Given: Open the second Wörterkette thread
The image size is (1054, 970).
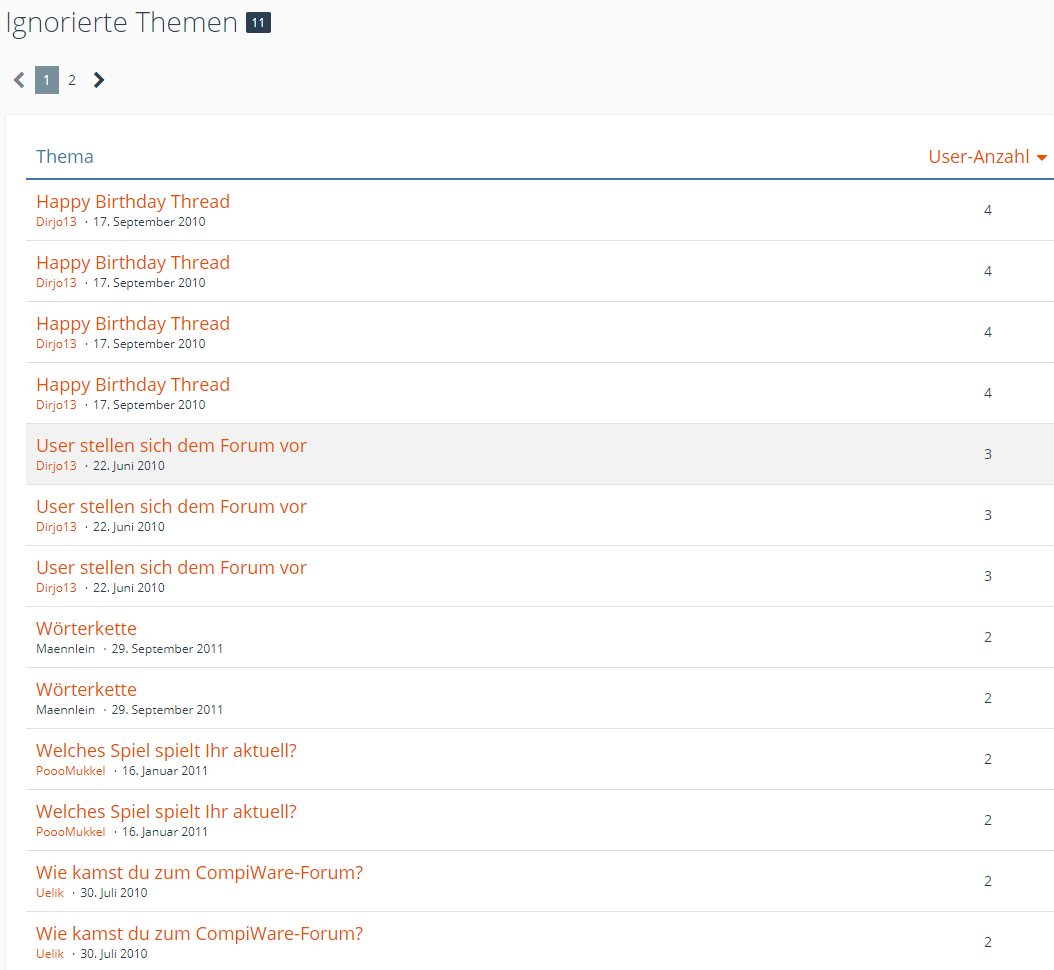Looking at the screenshot, I should pyautogui.click(x=86, y=690).
